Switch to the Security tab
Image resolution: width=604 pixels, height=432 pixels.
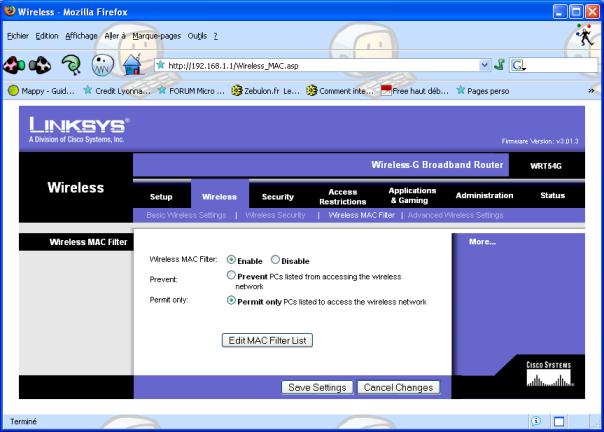click(278, 197)
